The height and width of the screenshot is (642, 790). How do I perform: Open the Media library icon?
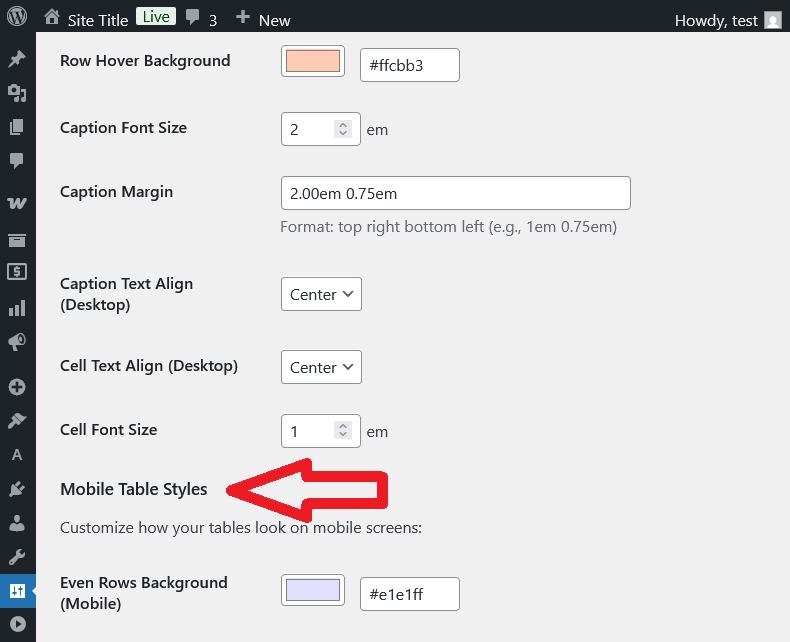pyautogui.click(x=17, y=93)
